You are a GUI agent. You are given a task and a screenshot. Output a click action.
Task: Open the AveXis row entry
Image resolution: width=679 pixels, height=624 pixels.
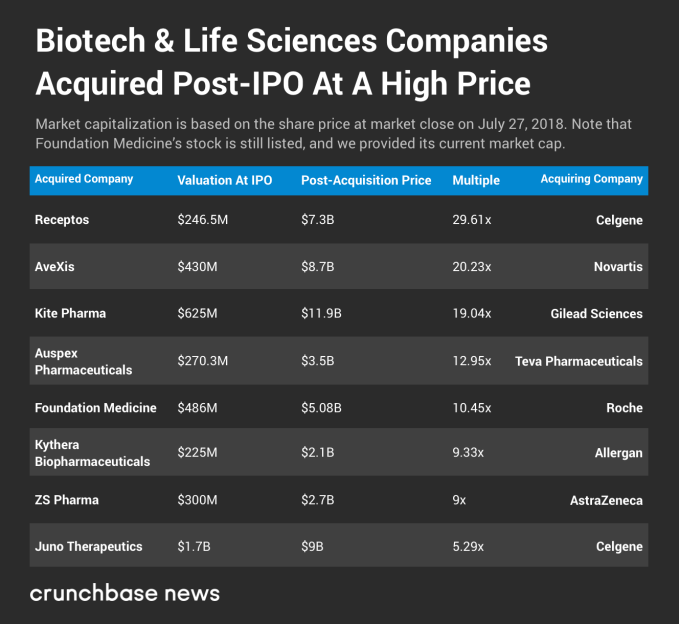pos(56,267)
